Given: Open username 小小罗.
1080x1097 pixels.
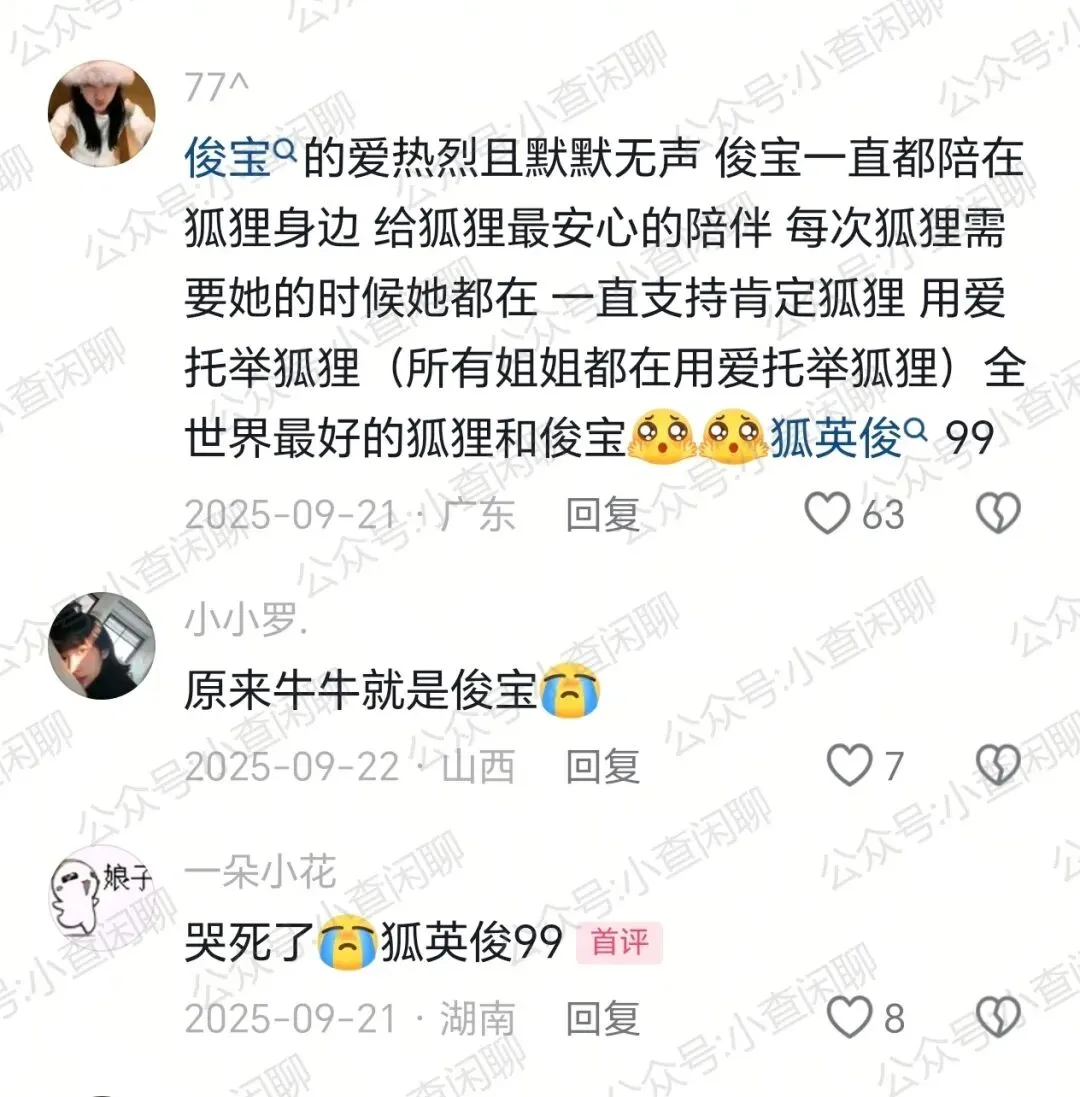Looking at the screenshot, I should click(x=246, y=619).
